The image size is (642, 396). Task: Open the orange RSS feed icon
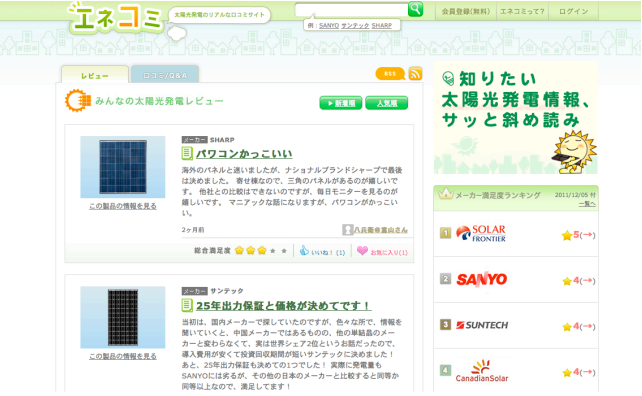coord(415,74)
